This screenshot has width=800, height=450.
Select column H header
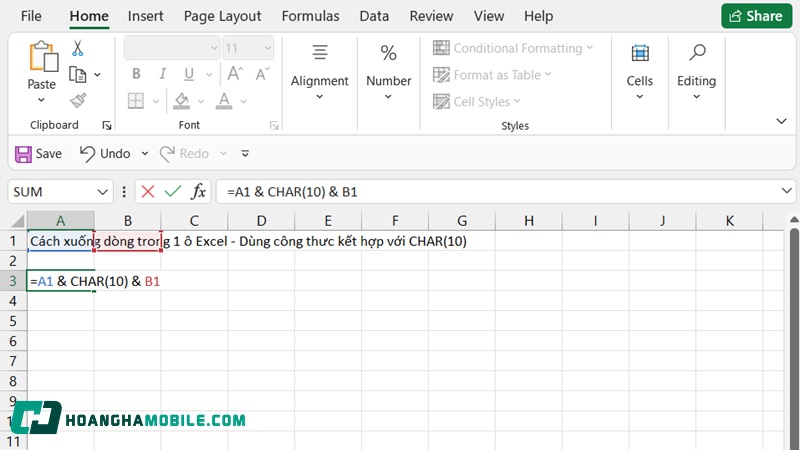pos(529,221)
